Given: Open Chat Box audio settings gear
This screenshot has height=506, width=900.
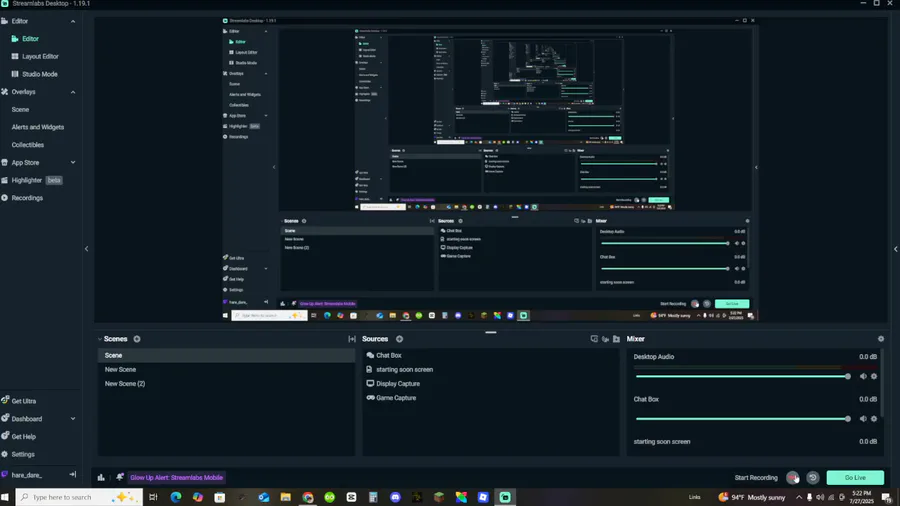Looking at the screenshot, I should [x=874, y=419].
